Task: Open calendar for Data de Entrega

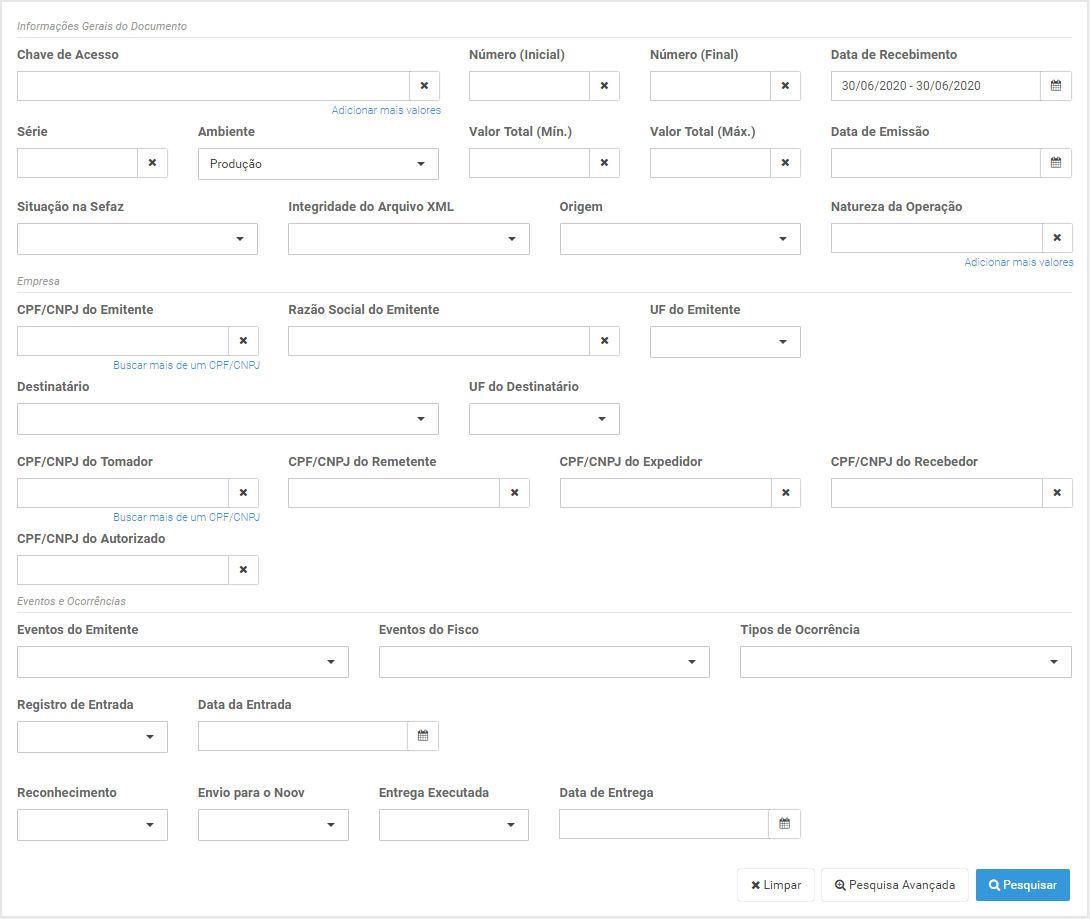Action: (785, 824)
